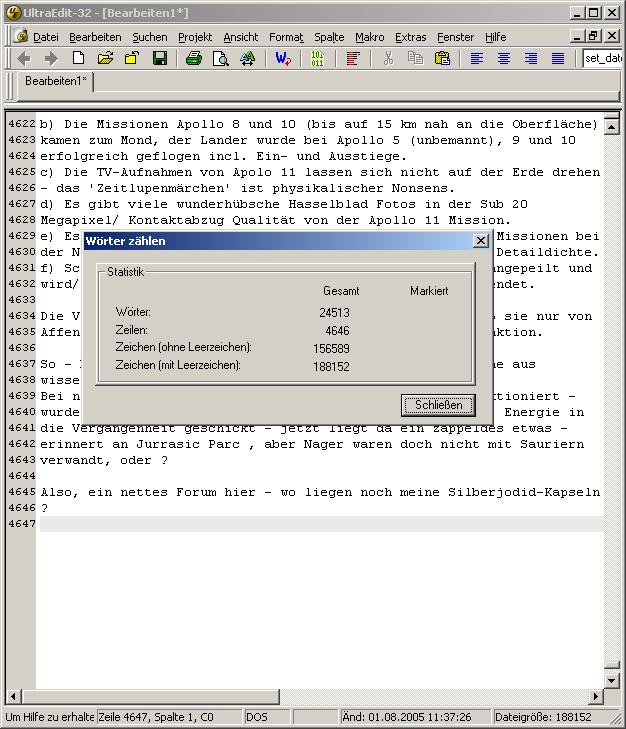Minimize the inner document window
This screenshot has height=729, width=626.
click(577, 36)
